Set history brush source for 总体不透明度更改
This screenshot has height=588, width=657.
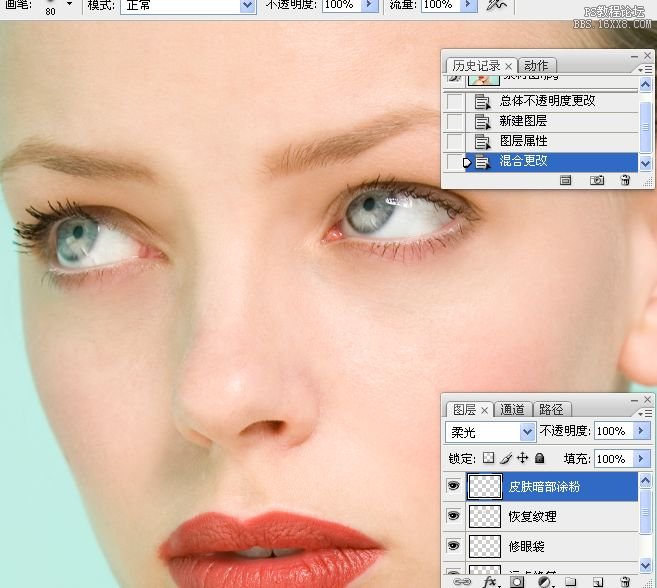[454, 101]
